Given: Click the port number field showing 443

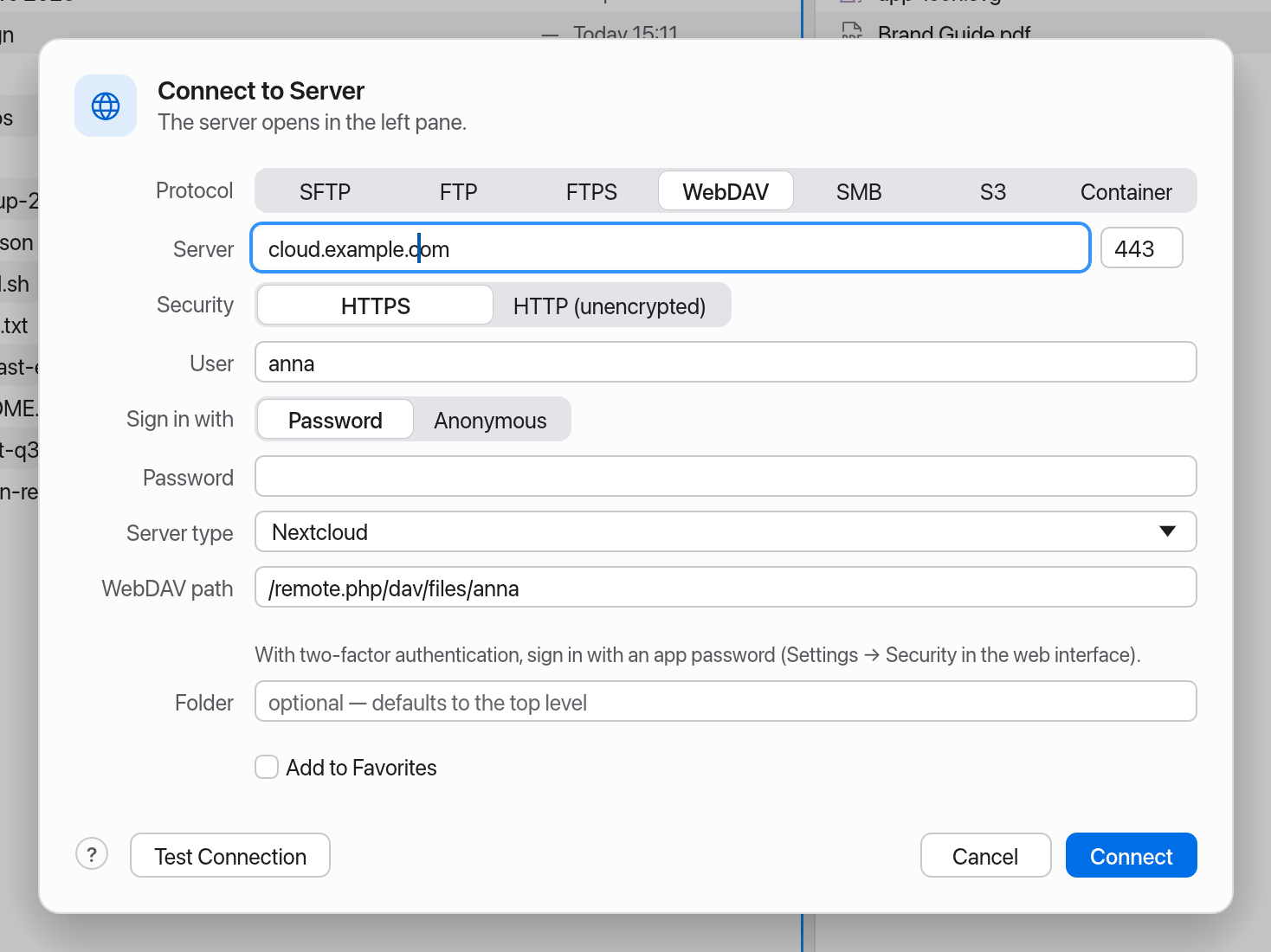Looking at the screenshot, I should click(1142, 248).
